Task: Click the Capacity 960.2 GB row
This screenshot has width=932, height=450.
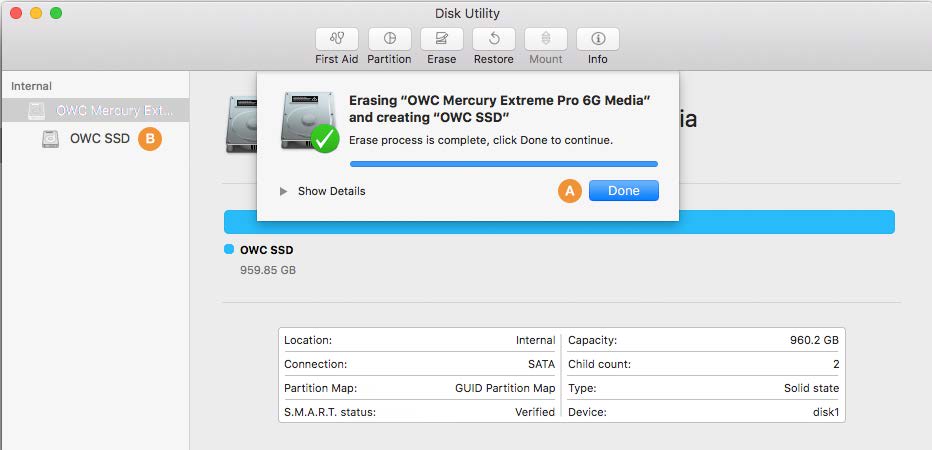Action: click(703, 340)
